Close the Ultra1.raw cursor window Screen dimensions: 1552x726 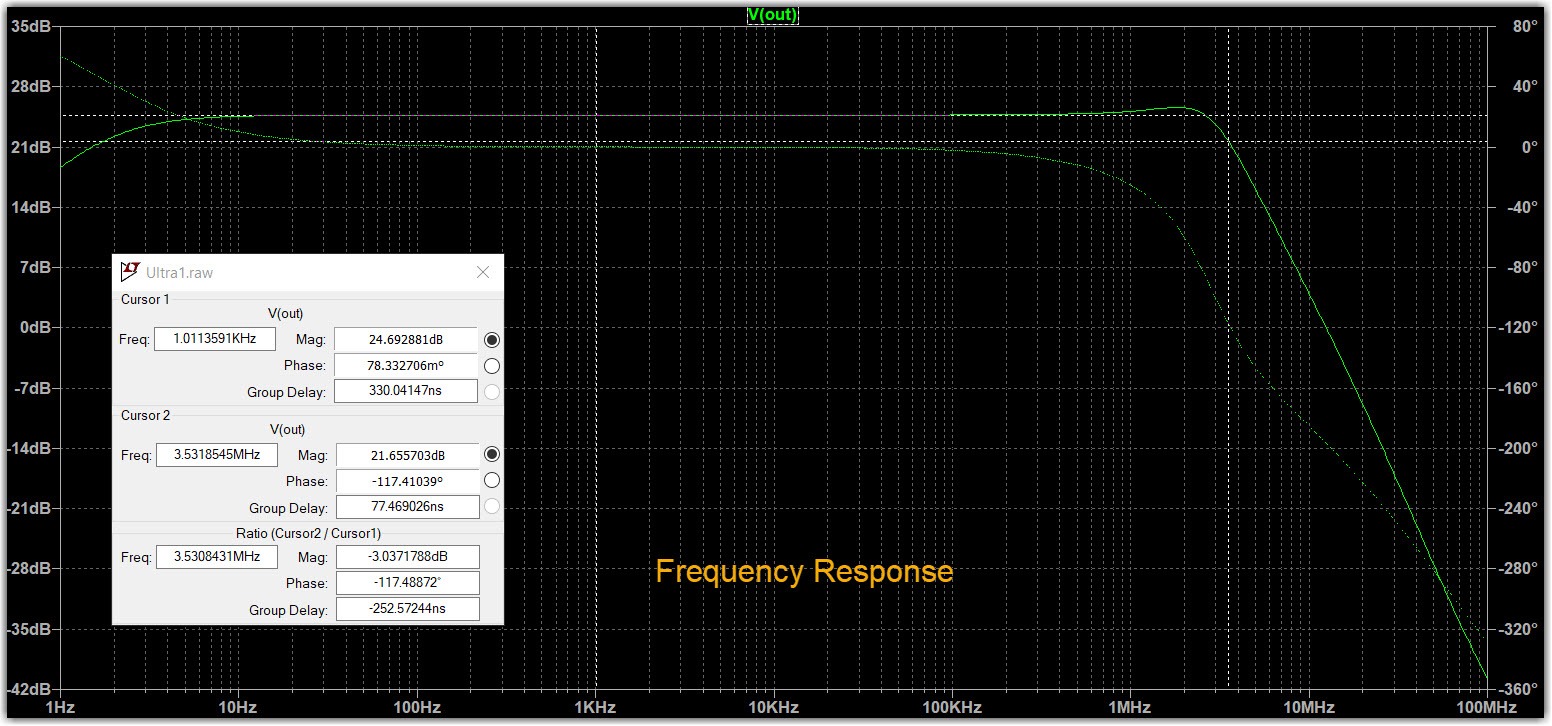[483, 272]
